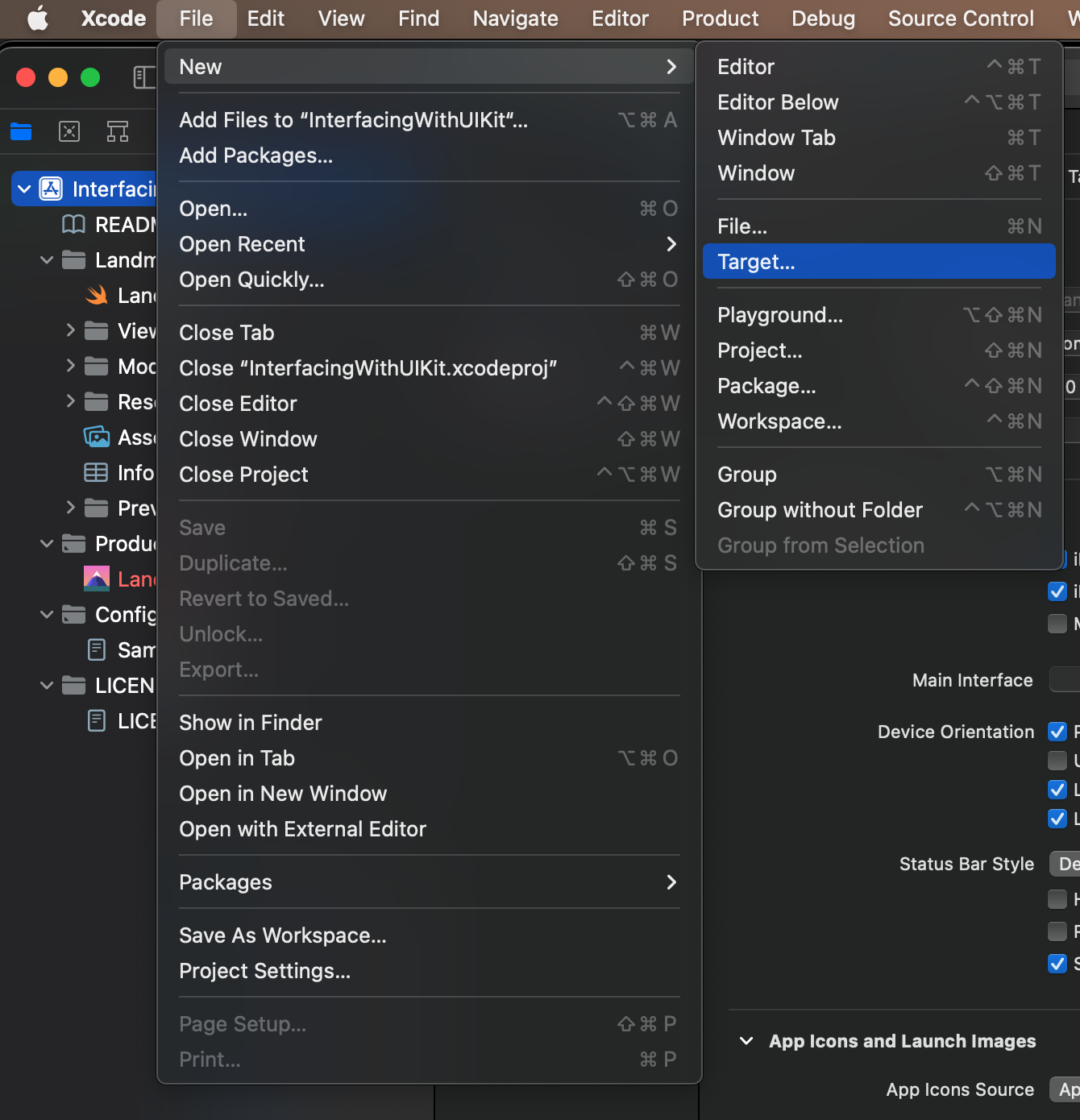Screen dimensions: 1080x1120
Task: Expand the Model group chevron
Action: point(70,366)
